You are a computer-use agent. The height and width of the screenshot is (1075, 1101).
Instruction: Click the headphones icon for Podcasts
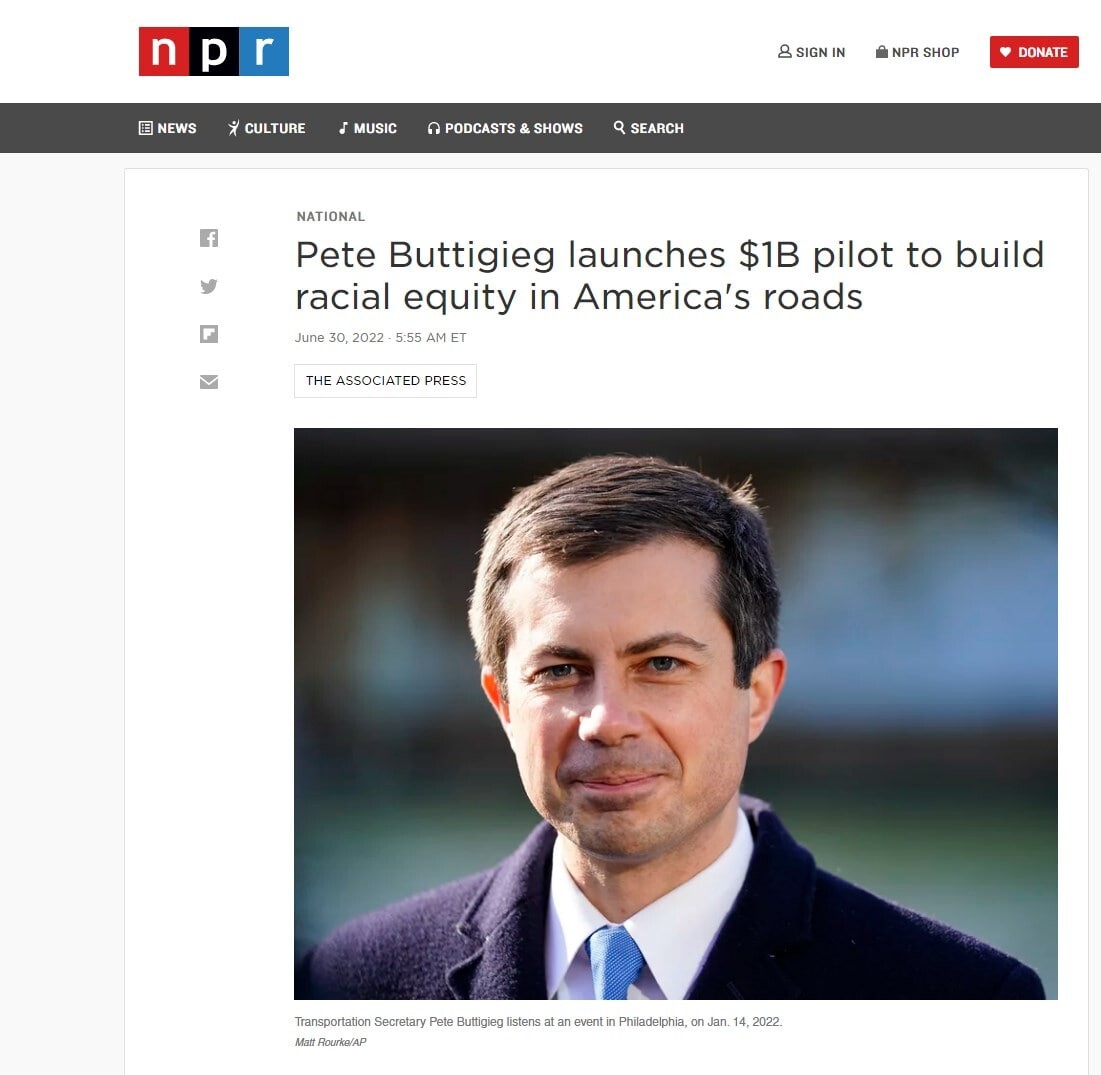point(433,128)
